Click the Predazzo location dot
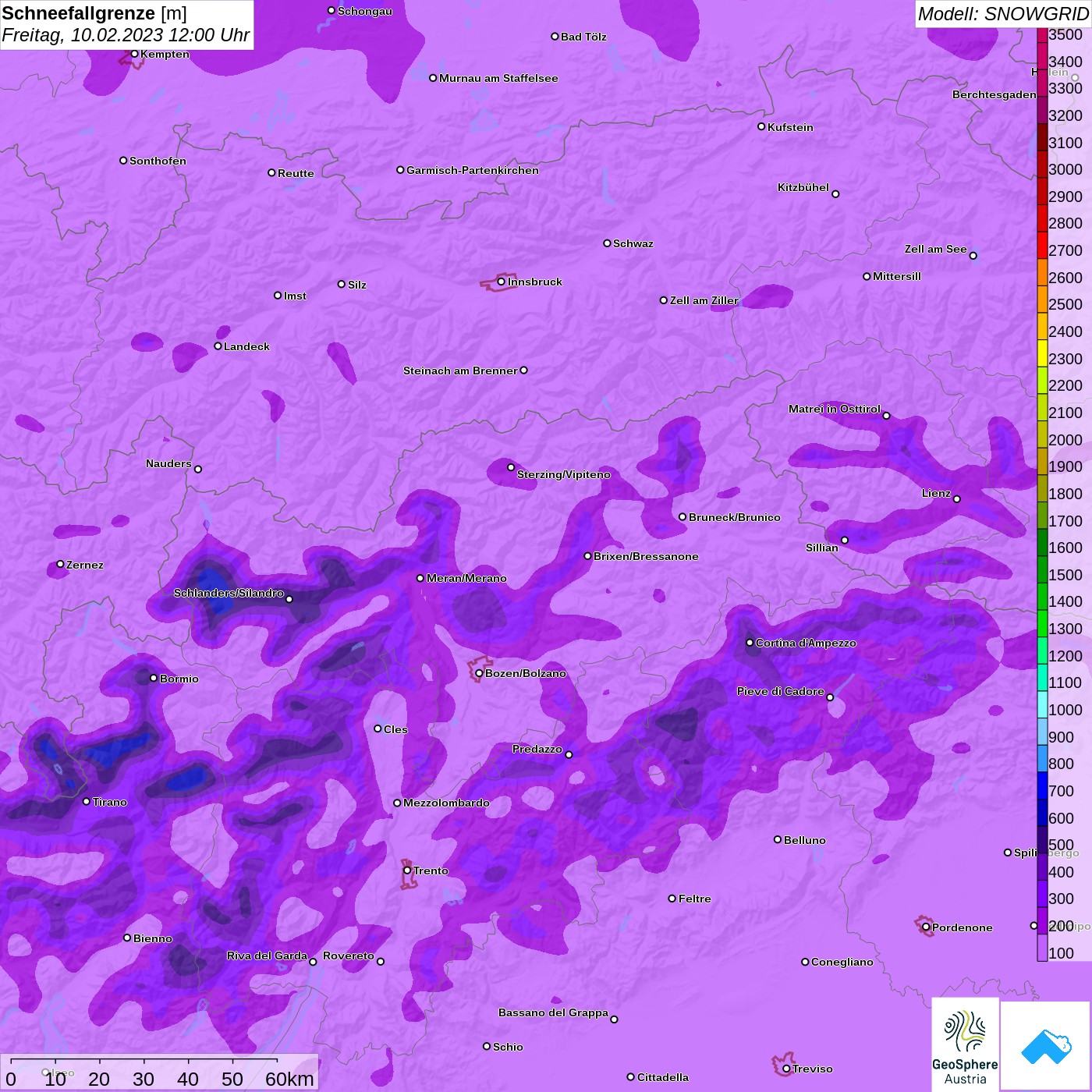 [x=569, y=755]
